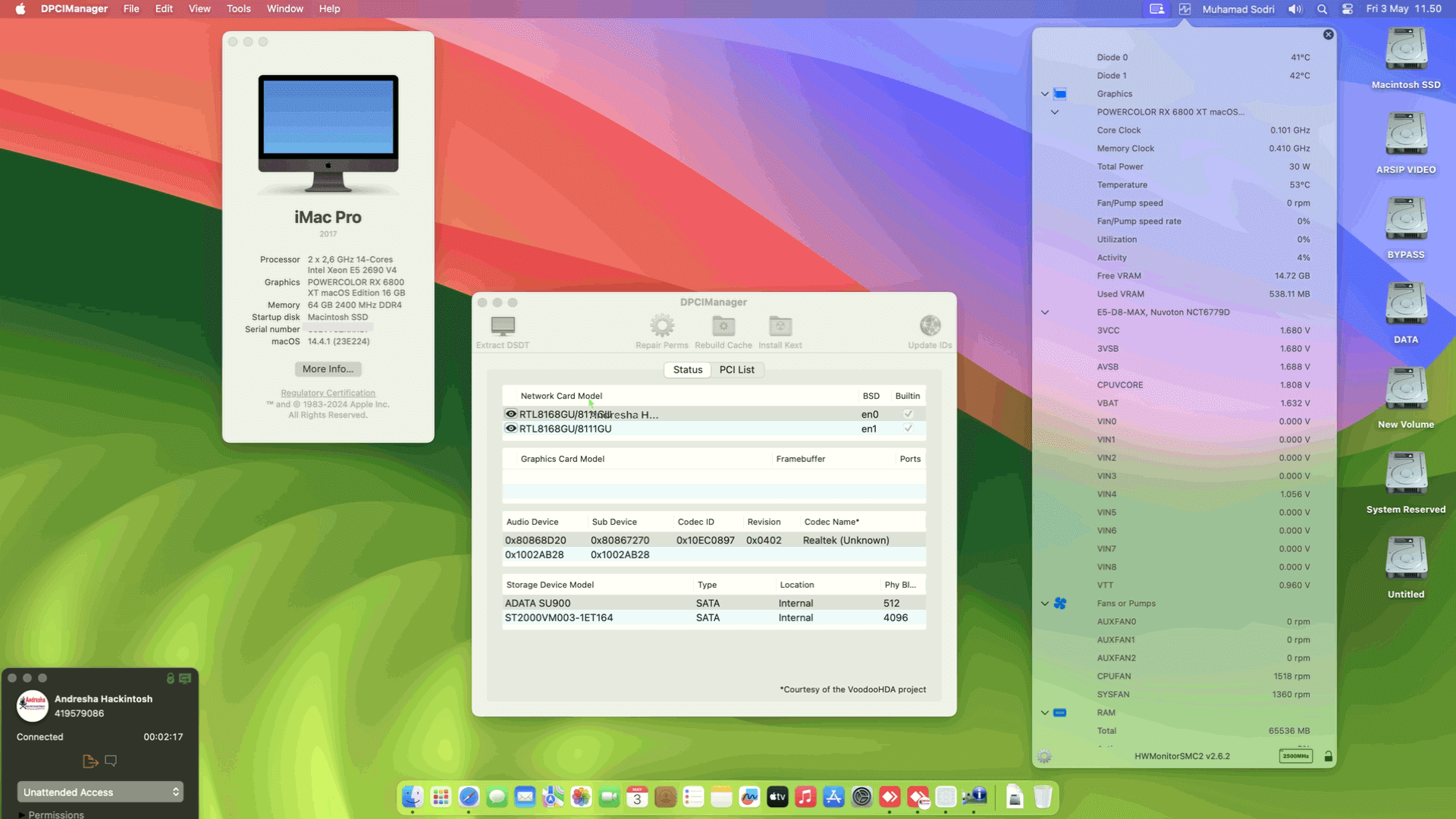The height and width of the screenshot is (819, 1456).
Task: Click the green padlock icon in AnyDesk panel
Action: [x=170, y=679]
